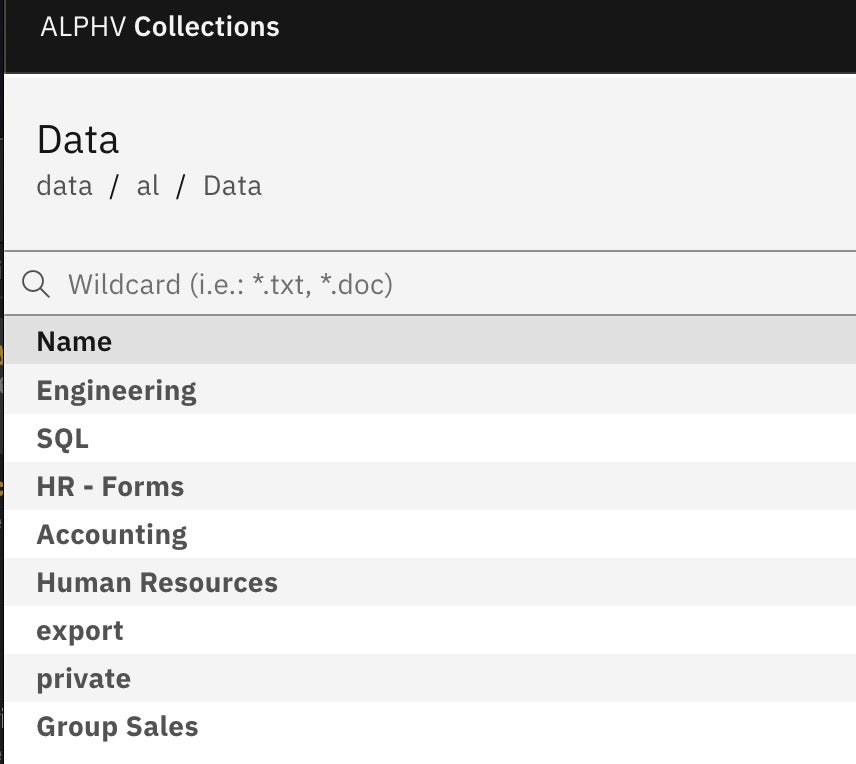Go to the 'data' breadcrumb root
The height and width of the screenshot is (764, 856).
(64, 186)
